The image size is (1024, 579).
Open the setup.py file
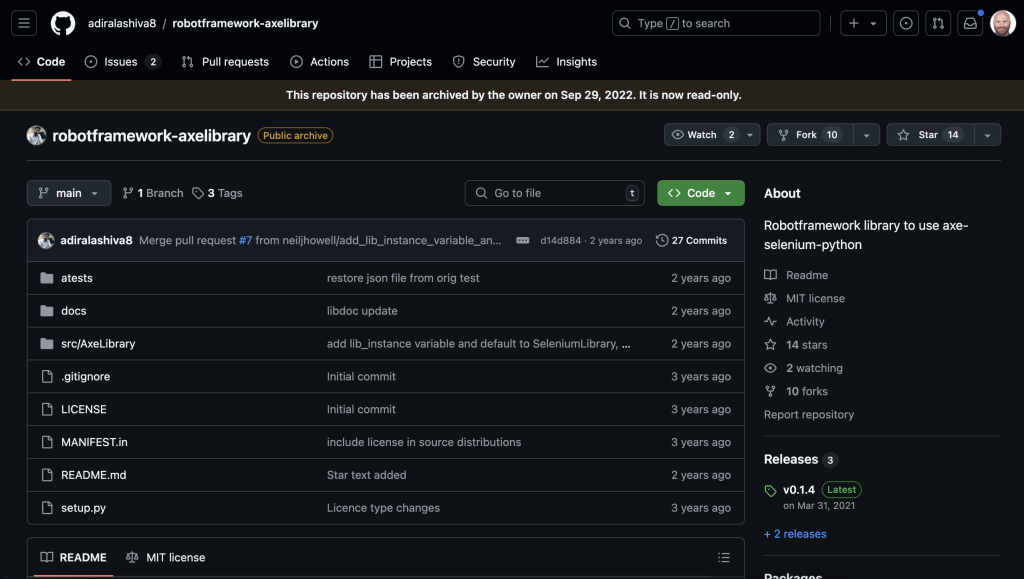pyautogui.click(x=83, y=508)
